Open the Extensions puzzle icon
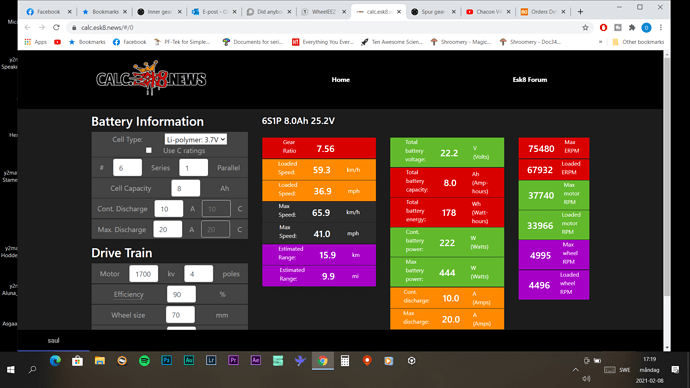Viewport: 690px width, 388px height. [632, 27]
